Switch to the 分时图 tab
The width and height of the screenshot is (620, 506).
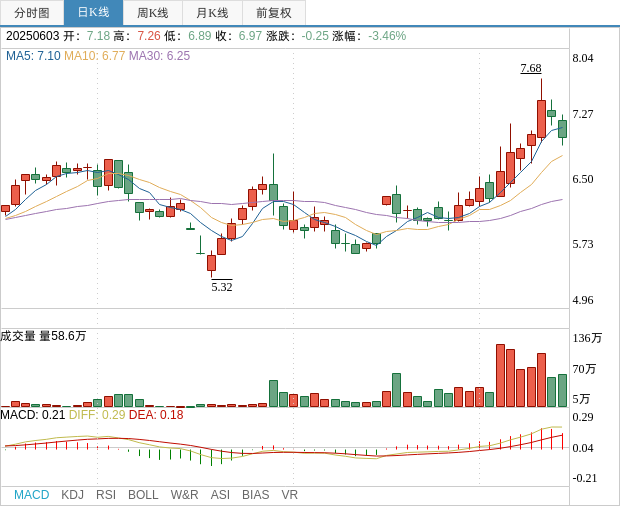click(x=32, y=13)
